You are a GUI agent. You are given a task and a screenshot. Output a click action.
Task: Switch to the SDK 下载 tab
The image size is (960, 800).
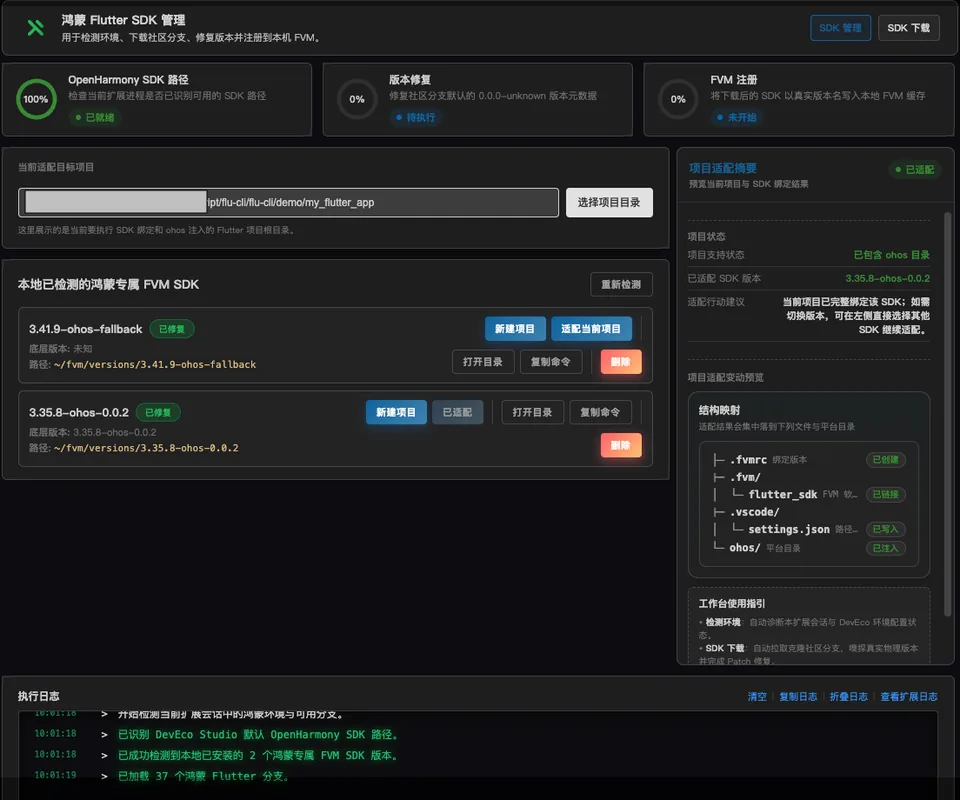908,28
